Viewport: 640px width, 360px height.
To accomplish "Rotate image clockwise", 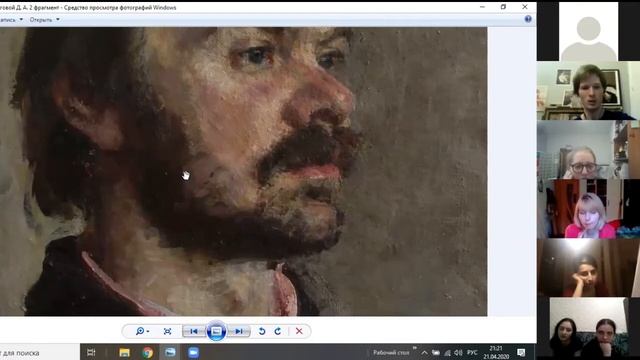I will coord(278,331).
